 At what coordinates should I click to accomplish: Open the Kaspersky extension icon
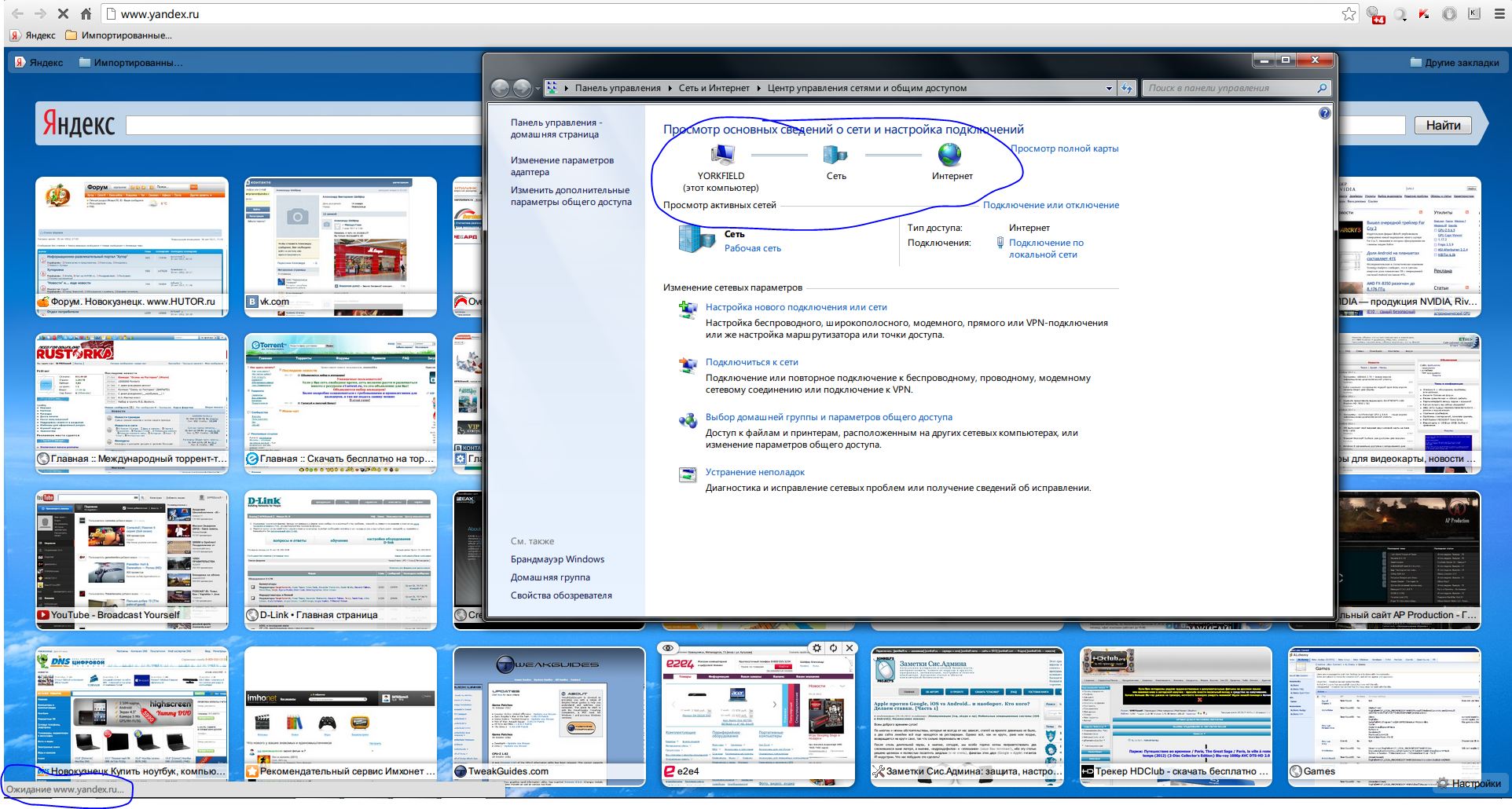click(x=1424, y=14)
